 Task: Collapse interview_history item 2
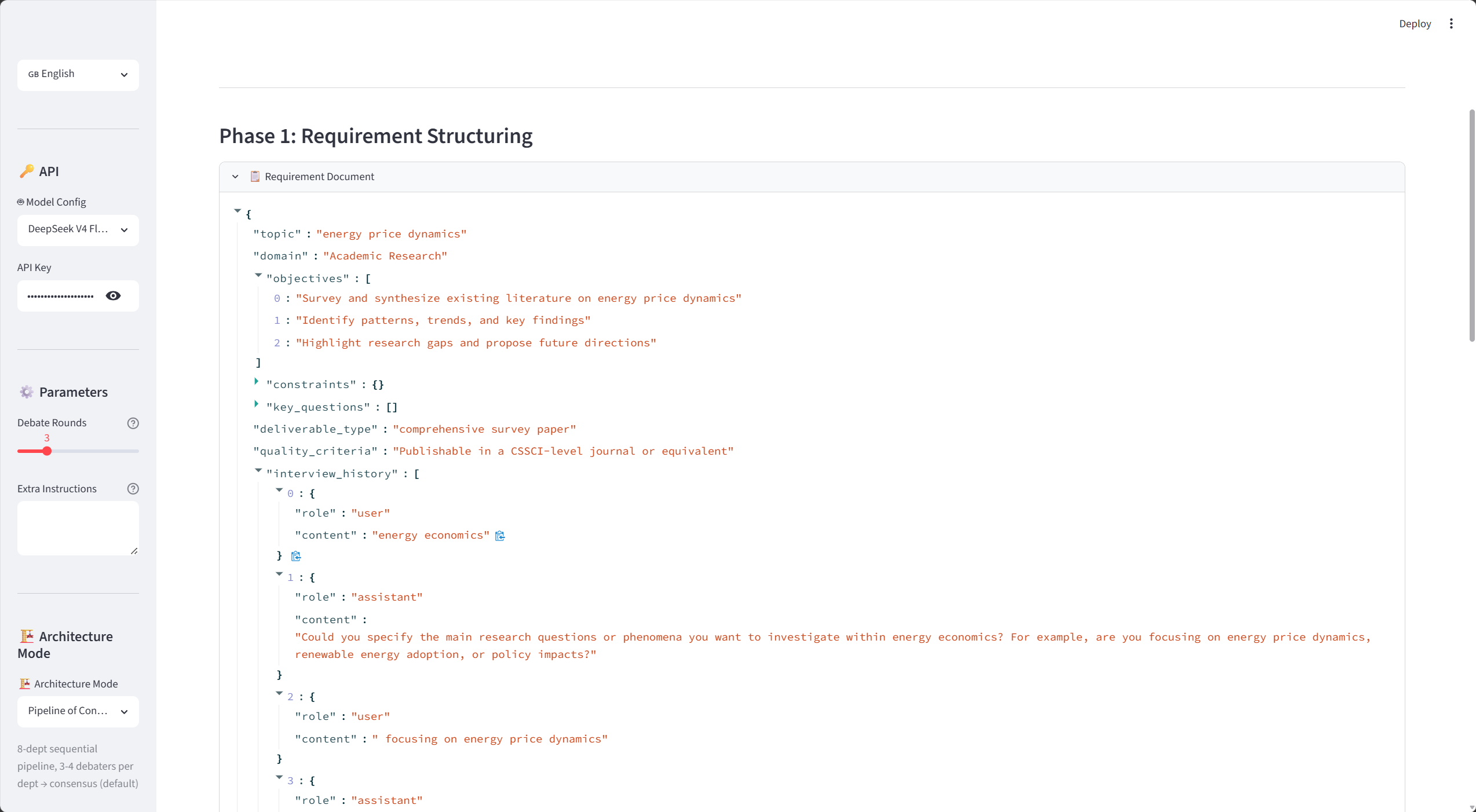point(279,693)
